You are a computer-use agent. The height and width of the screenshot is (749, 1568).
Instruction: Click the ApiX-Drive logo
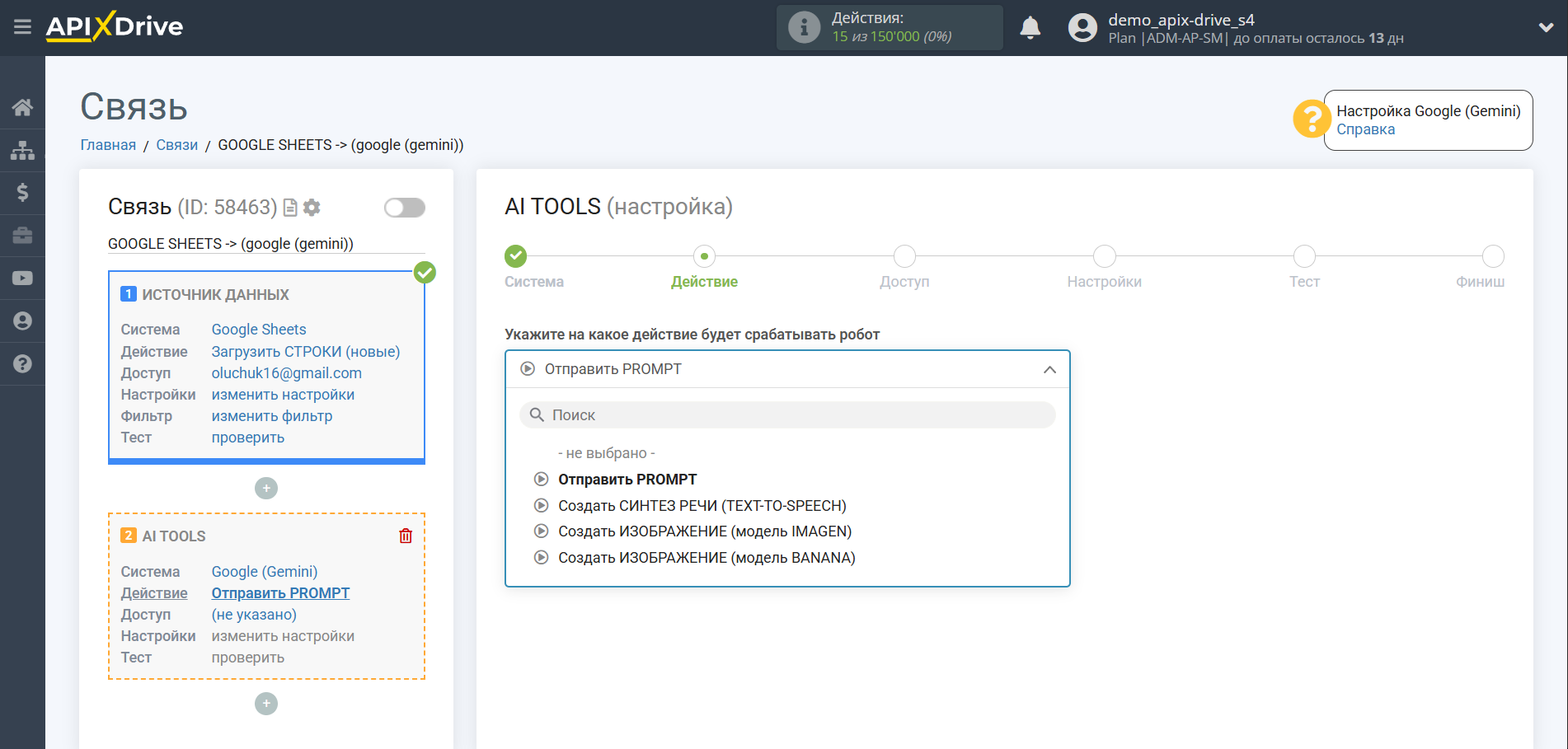tap(115, 26)
